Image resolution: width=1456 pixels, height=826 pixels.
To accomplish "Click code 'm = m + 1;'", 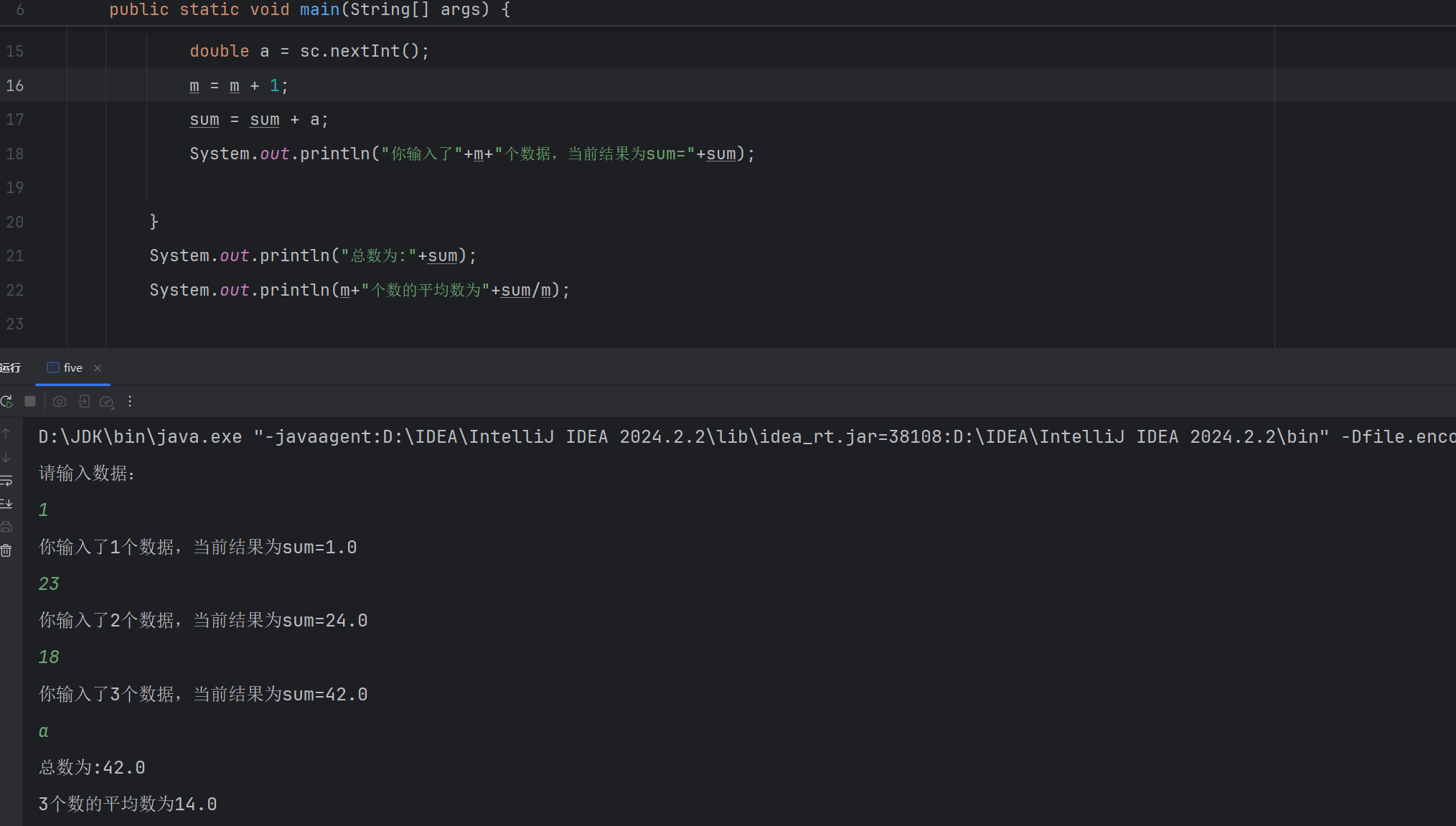I will pos(239,85).
